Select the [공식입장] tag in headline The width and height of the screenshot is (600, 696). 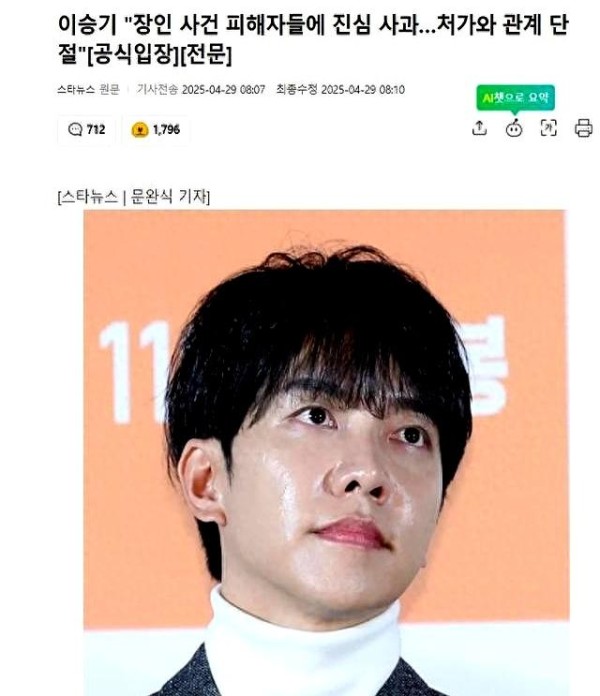point(133,55)
